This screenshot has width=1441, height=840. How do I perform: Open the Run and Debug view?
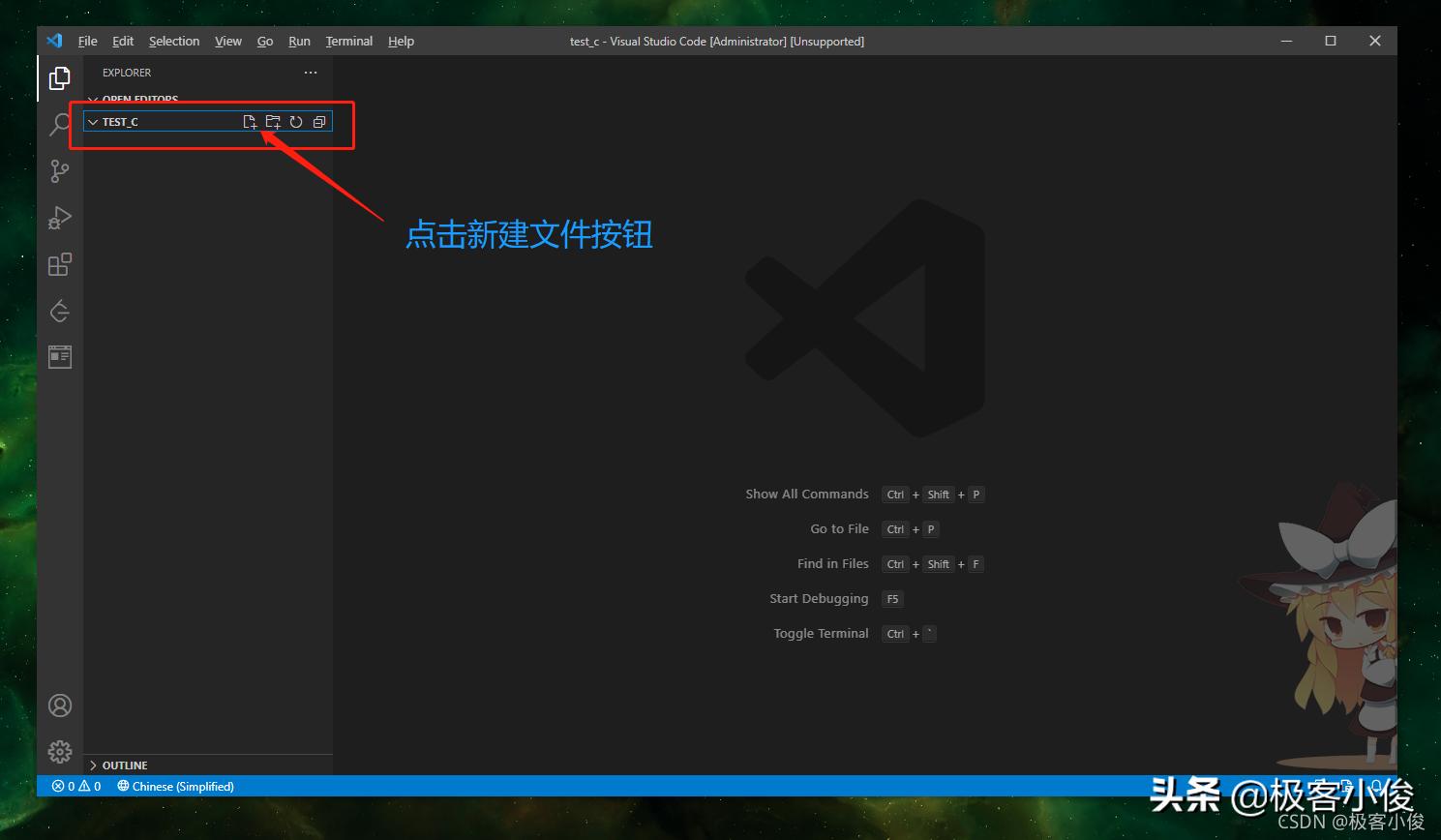(59, 218)
